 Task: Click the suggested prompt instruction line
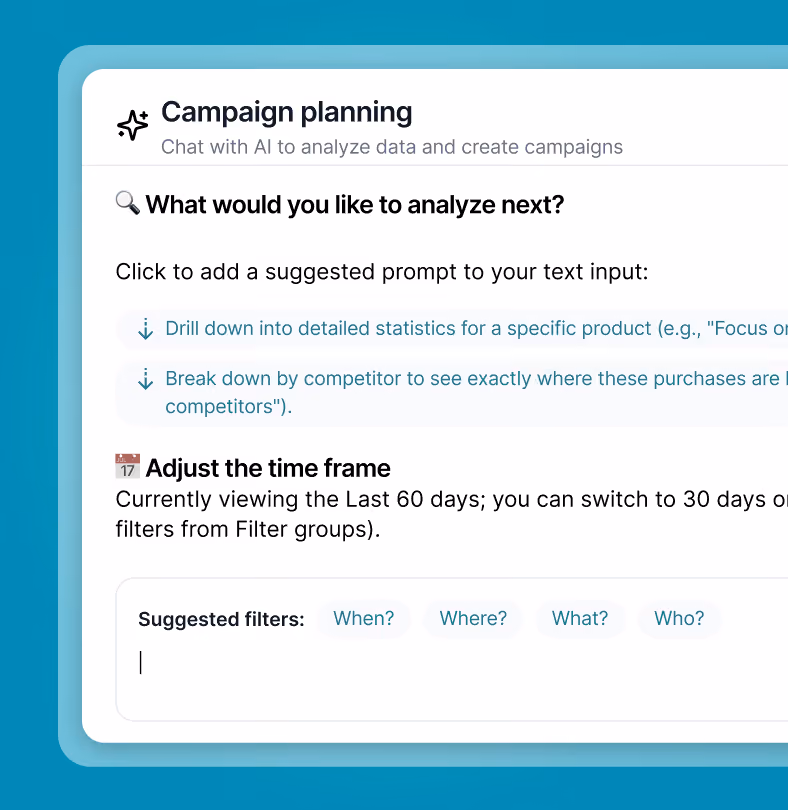coord(382,272)
